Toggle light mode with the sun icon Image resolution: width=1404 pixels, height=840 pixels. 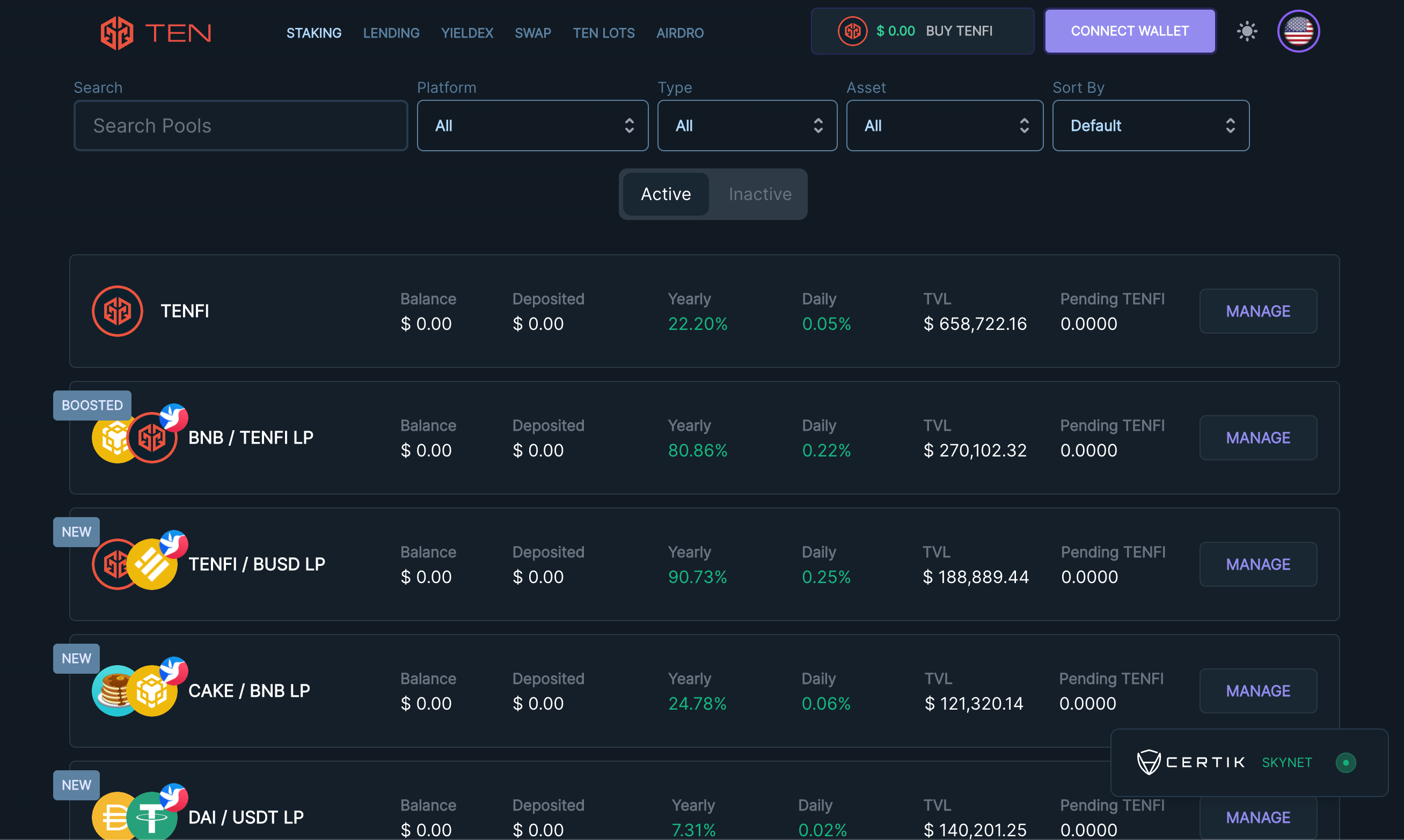[1247, 31]
